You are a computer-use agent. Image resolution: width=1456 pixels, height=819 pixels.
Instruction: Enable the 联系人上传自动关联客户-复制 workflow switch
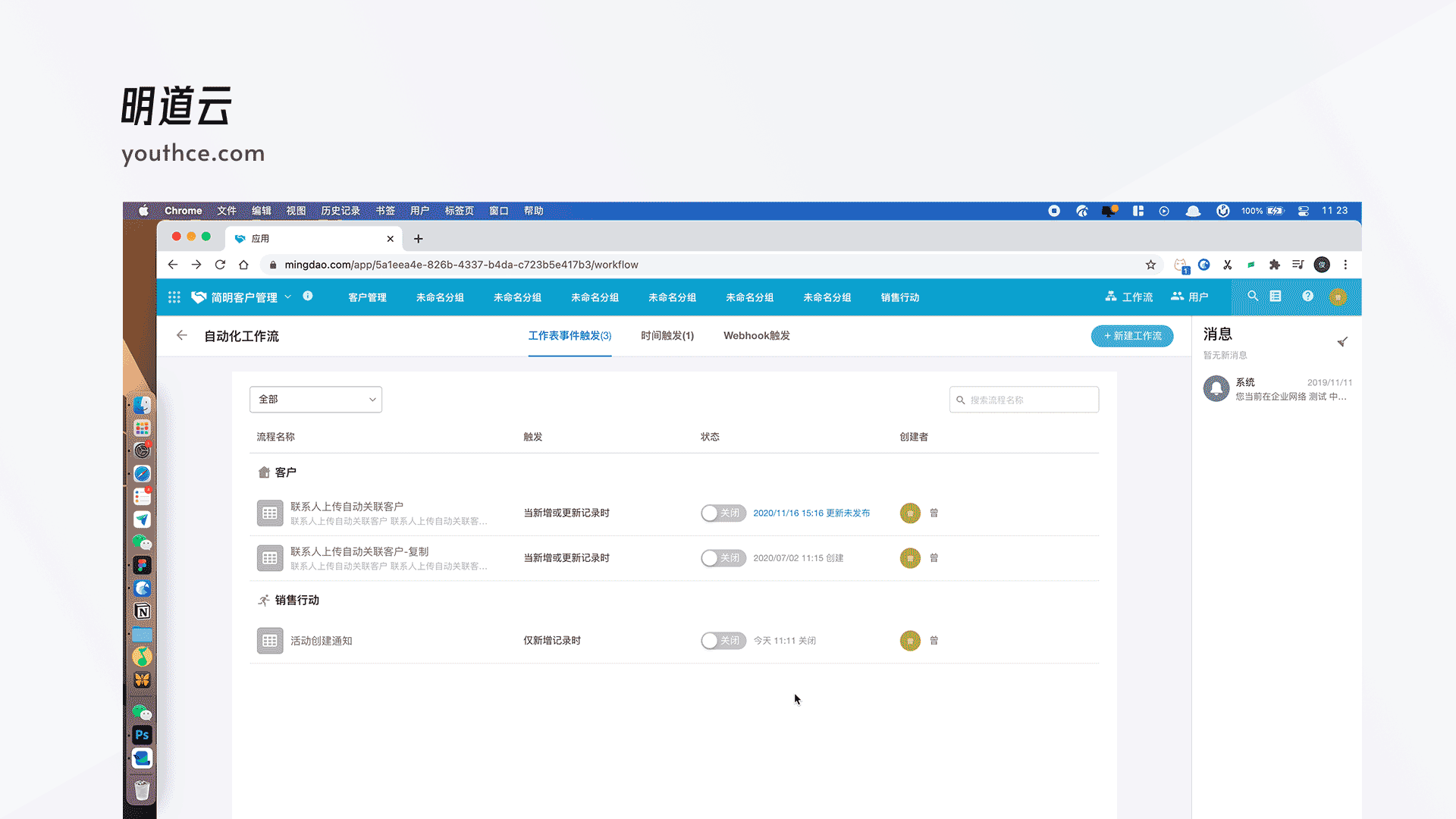click(x=722, y=558)
